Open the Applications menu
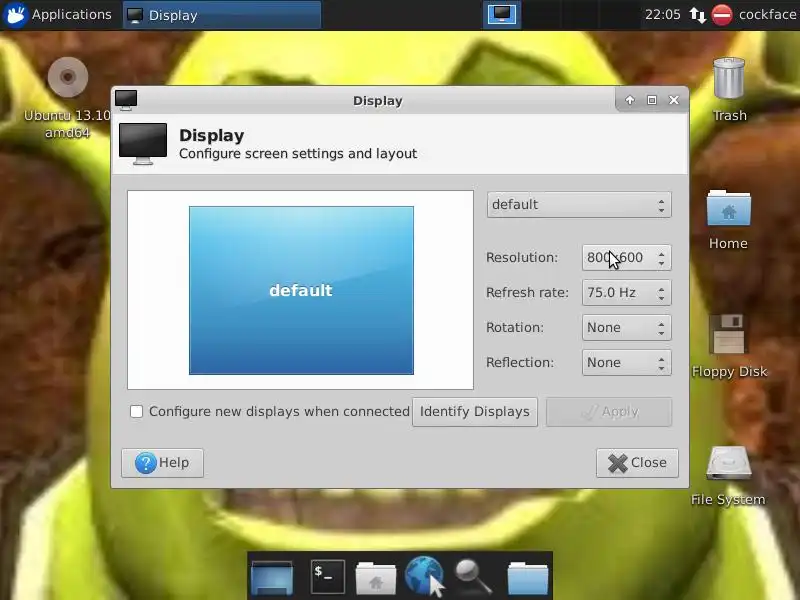The width and height of the screenshot is (800, 600). [x=57, y=15]
